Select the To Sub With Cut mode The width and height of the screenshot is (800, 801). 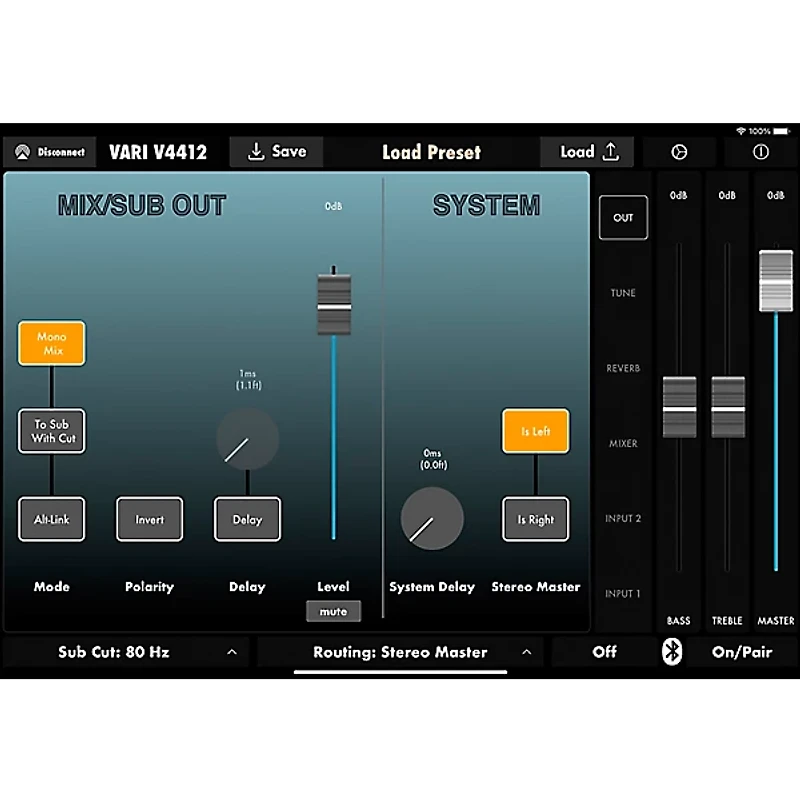(x=51, y=431)
